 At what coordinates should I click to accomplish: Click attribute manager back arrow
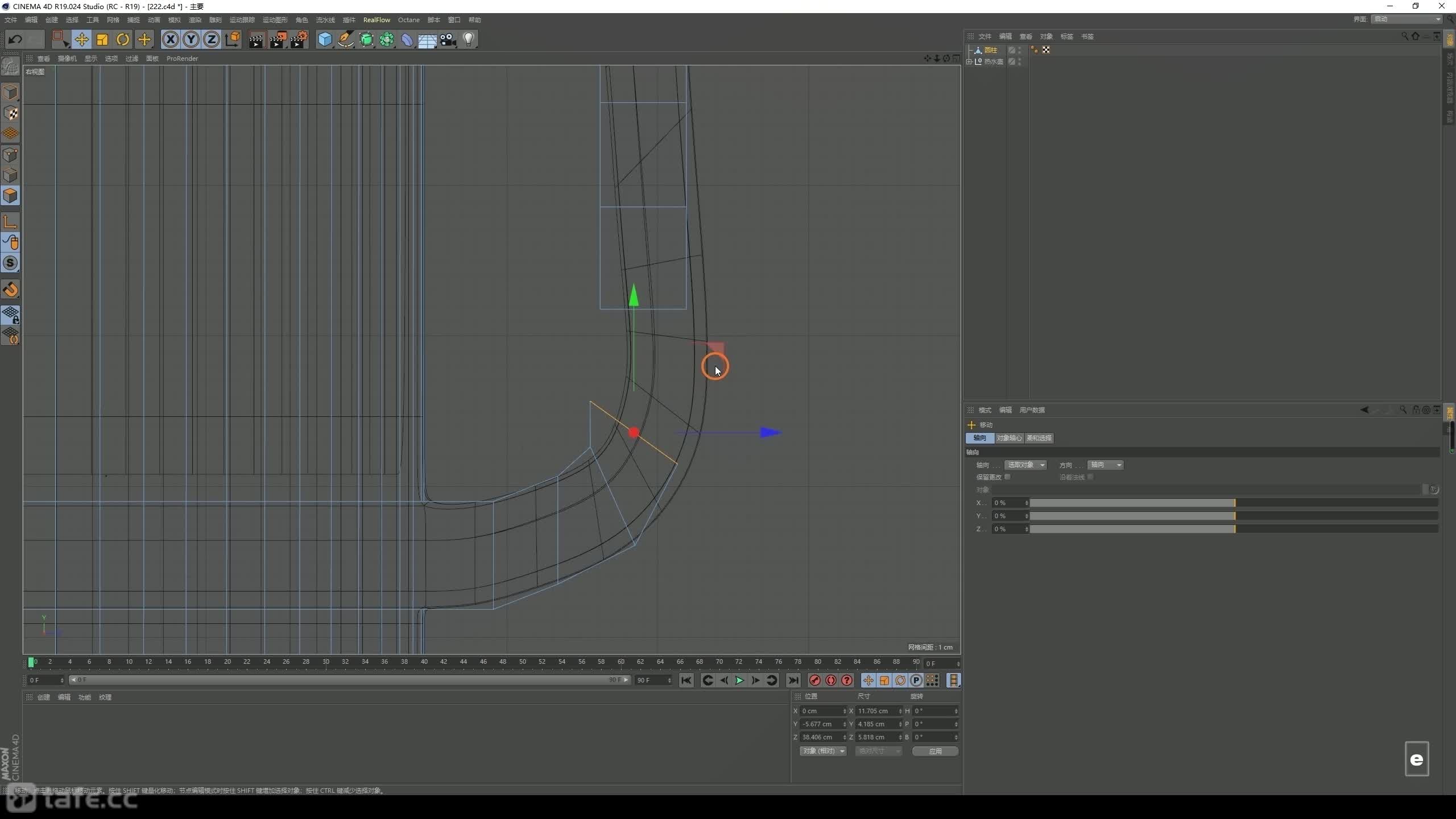pyautogui.click(x=1364, y=410)
